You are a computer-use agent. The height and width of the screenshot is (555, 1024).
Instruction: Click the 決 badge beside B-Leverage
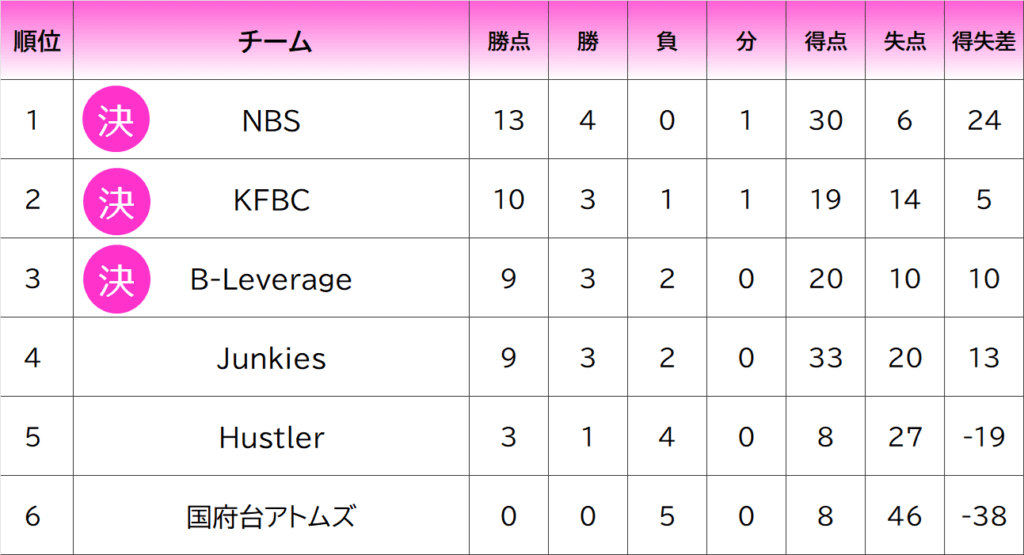point(116,279)
